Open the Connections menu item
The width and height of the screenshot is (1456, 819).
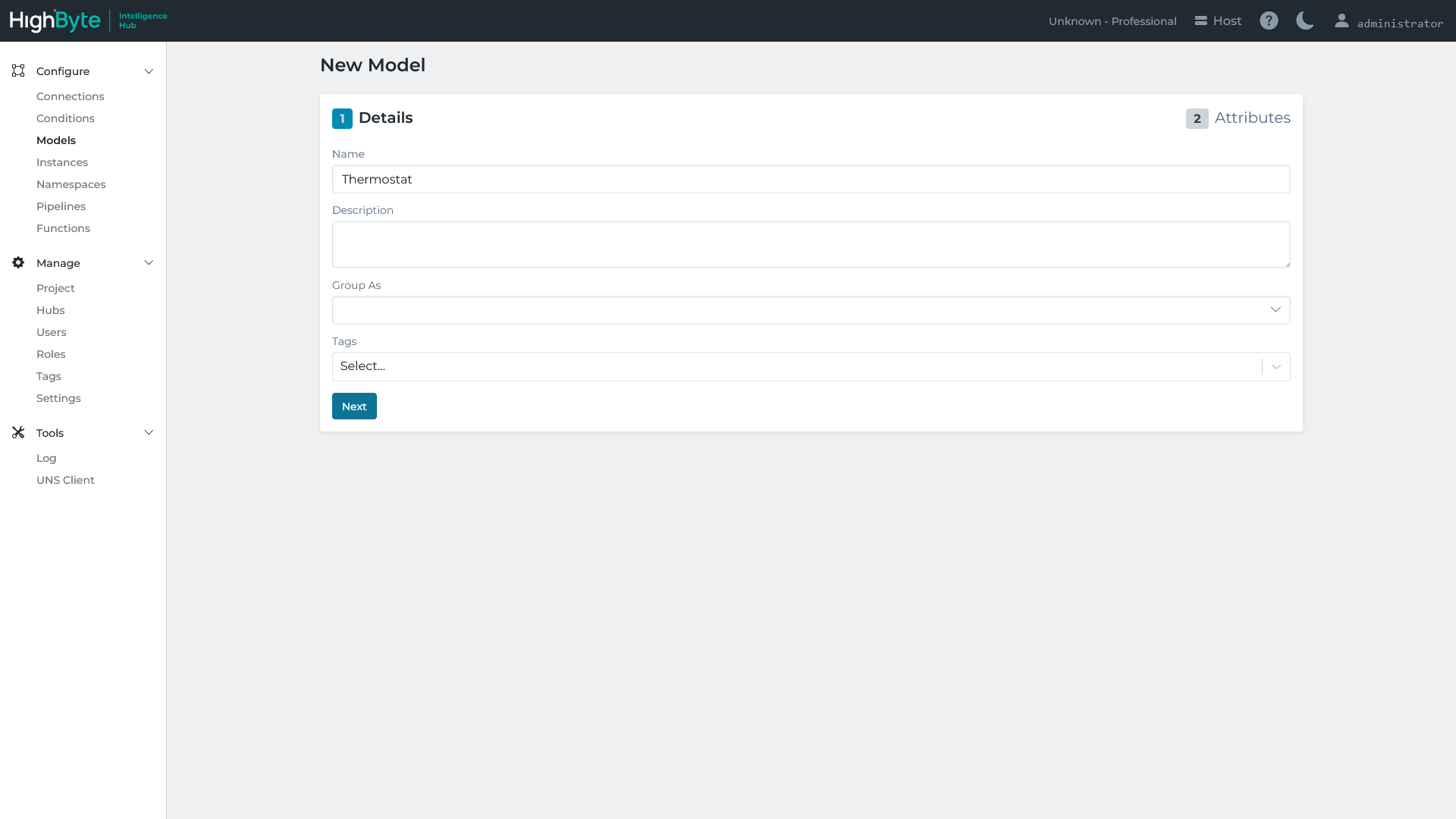(70, 96)
